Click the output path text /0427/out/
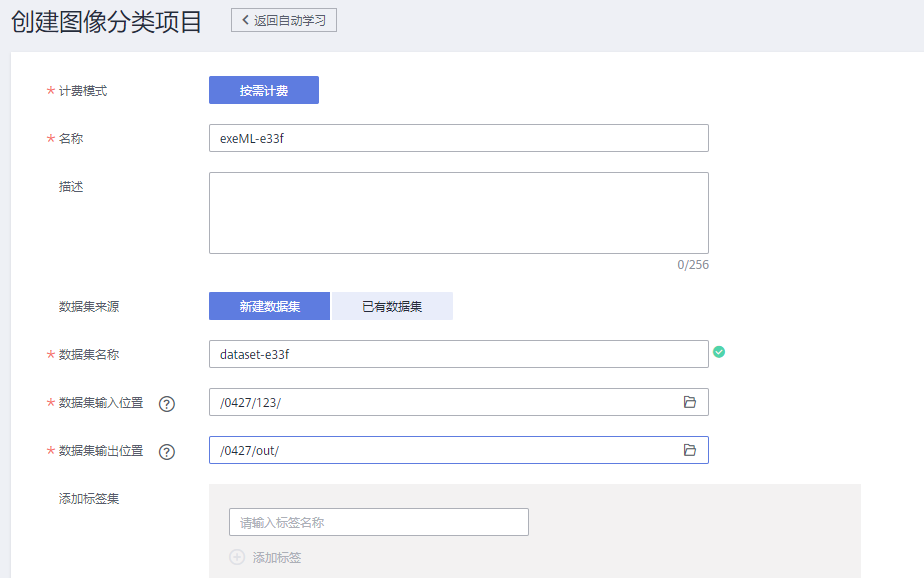The width and height of the screenshot is (924, 578). coord(249,450)
